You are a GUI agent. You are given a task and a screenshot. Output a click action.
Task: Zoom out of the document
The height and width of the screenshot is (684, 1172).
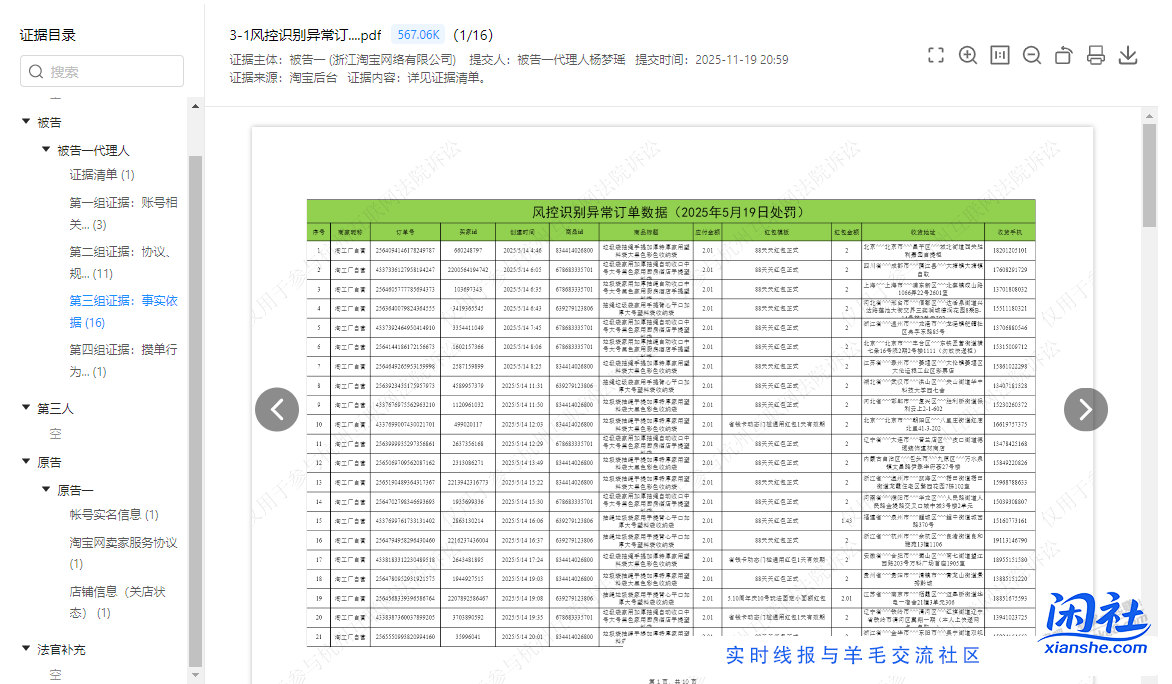click(1032, 55)
